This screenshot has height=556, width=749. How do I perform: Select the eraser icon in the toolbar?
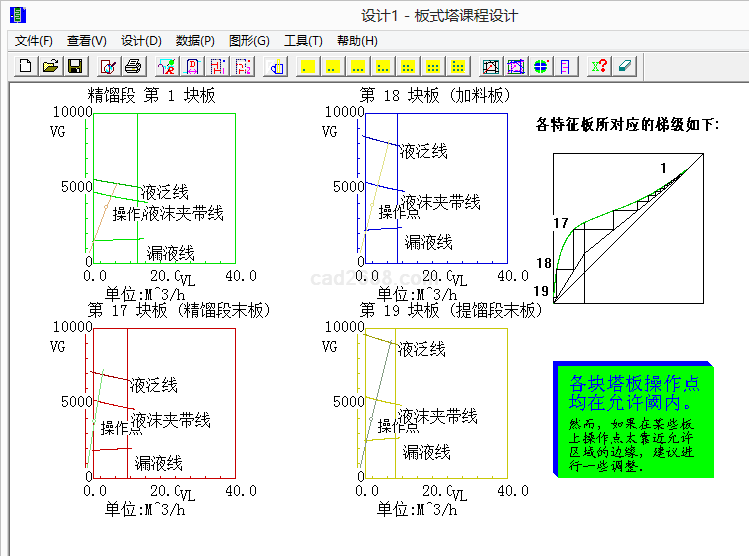coord(624,66)
